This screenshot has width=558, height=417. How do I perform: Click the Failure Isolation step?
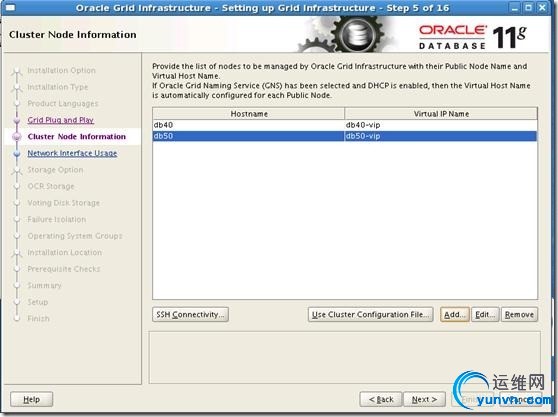coord(57,219)
